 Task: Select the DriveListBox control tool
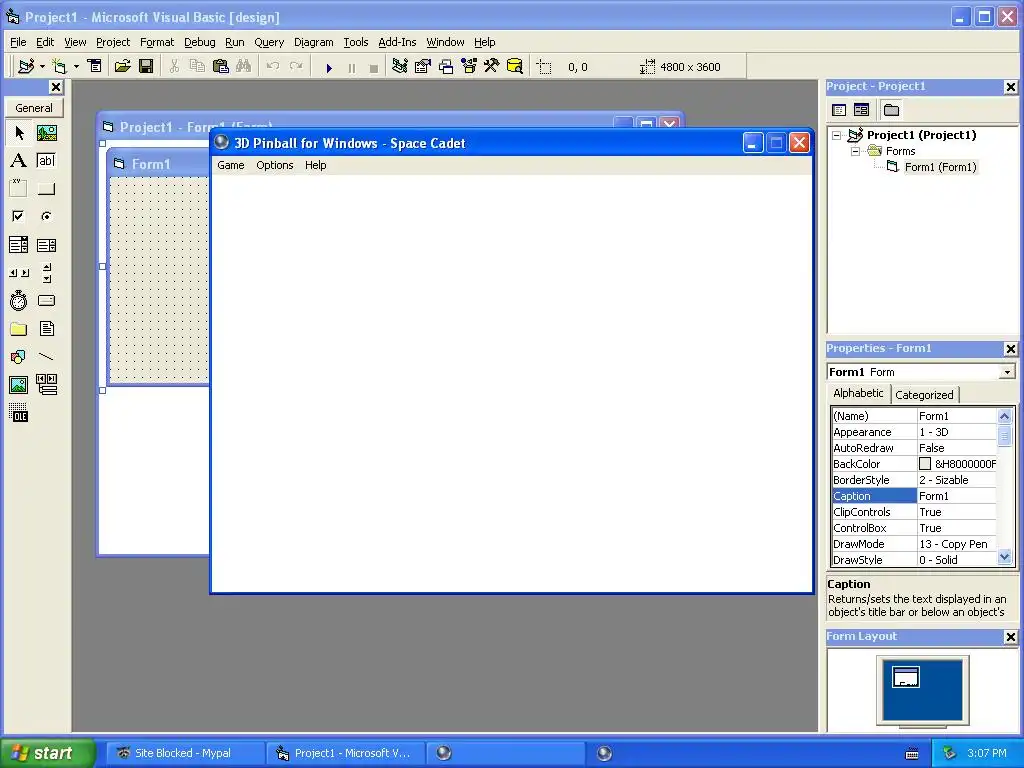tap(46, 300)
